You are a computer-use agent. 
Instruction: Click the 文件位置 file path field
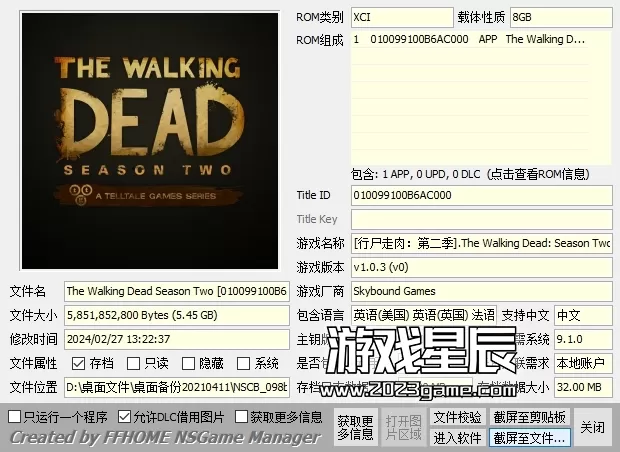click(177, 387)
